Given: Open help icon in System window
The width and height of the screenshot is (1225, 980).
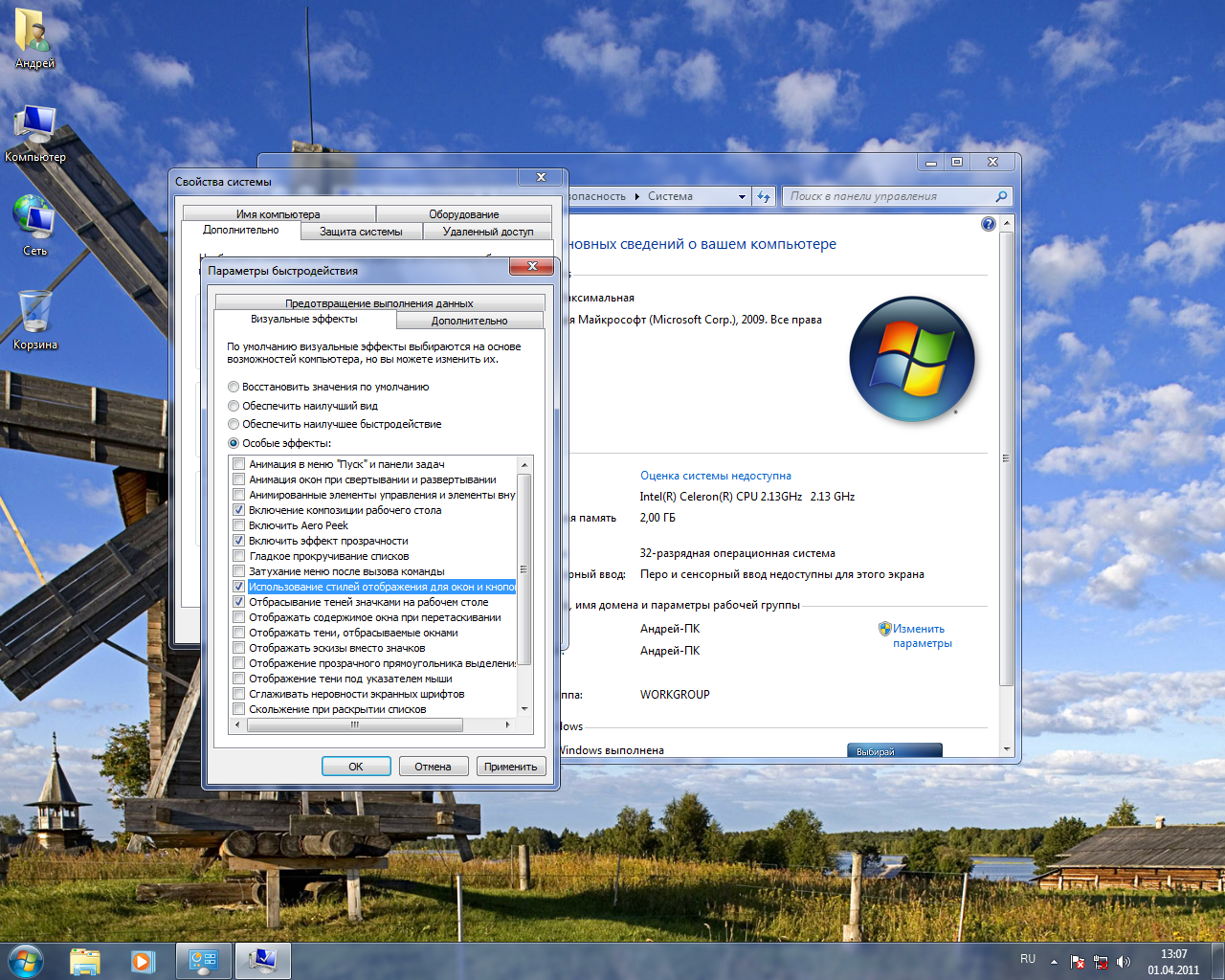Looking at the screenshot, I should tap(989, 224).
